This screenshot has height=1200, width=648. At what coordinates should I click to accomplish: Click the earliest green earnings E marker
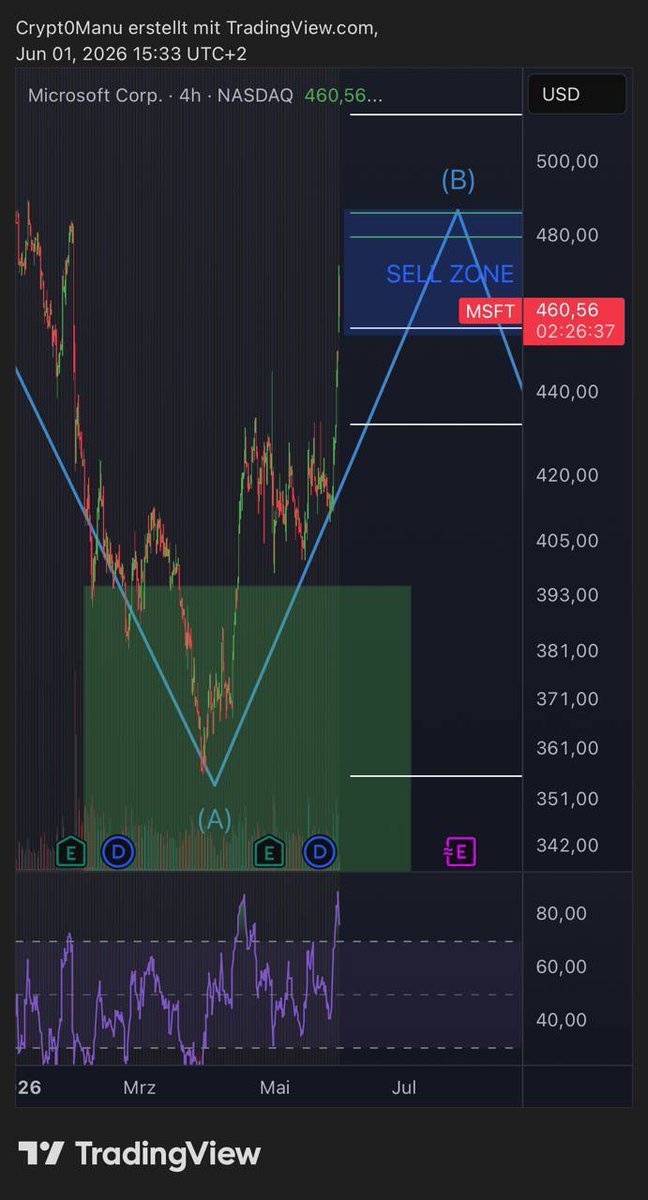point(70,852)
